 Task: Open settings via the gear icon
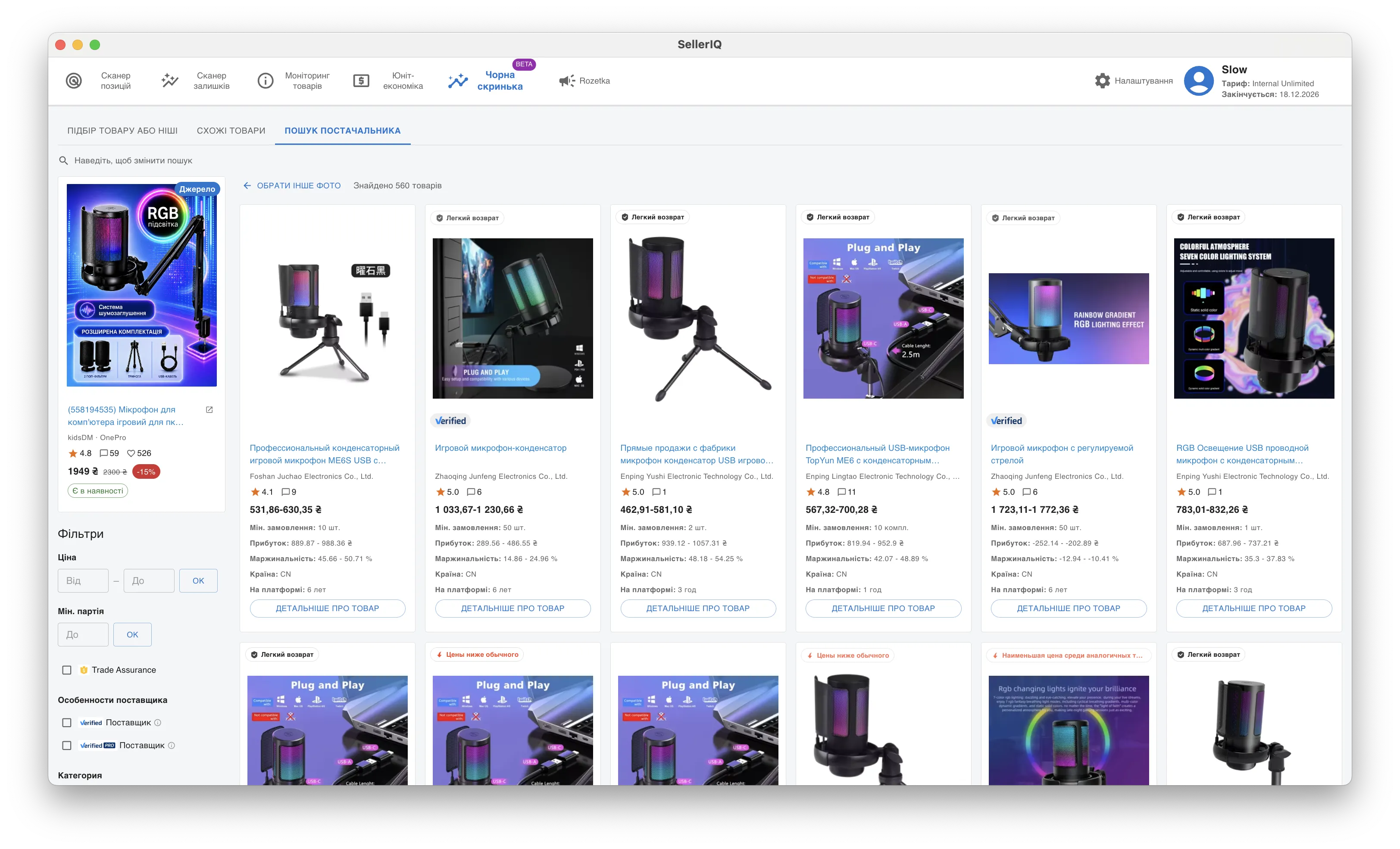click(1102, 81)
